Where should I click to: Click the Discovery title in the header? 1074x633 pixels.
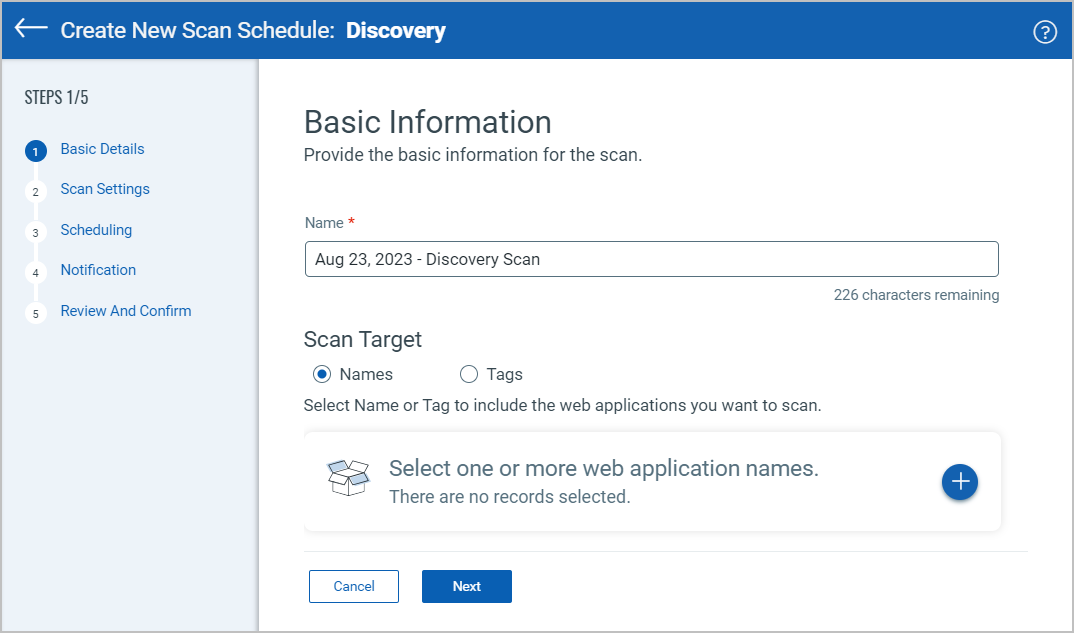(396, 30)
